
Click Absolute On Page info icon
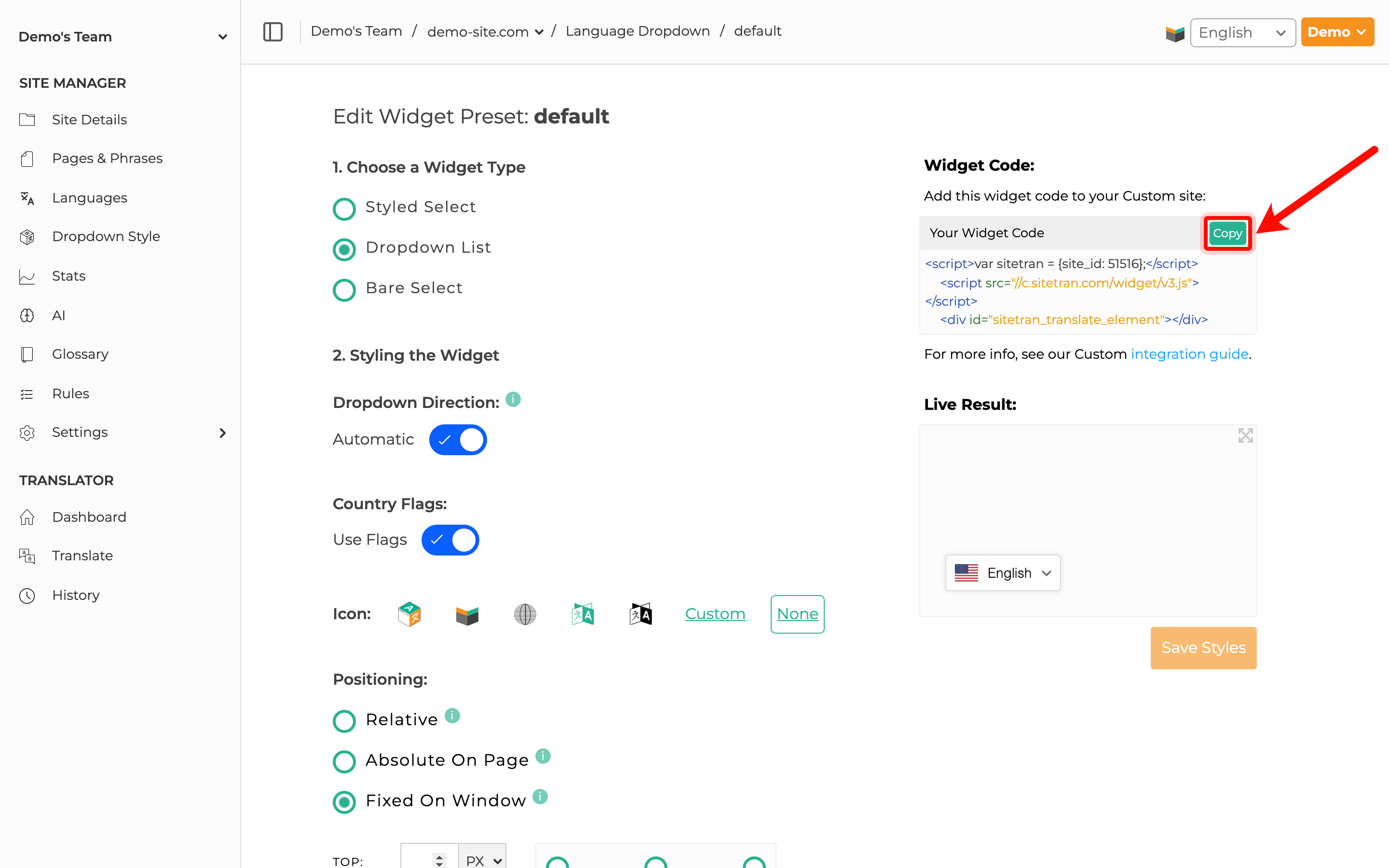pyautogui.click(x=543, y=756)
